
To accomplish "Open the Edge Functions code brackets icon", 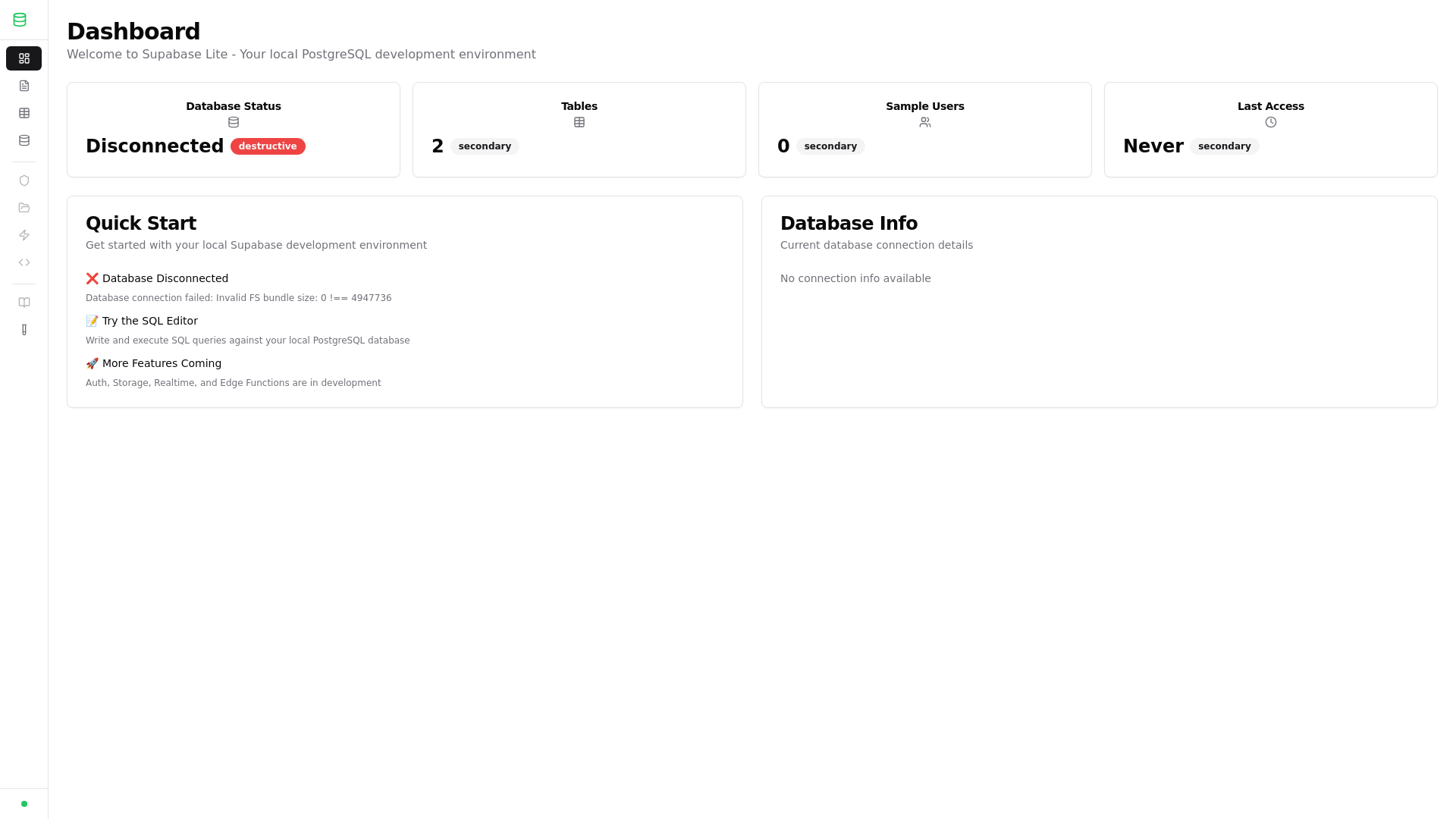I will click(24, 262).
